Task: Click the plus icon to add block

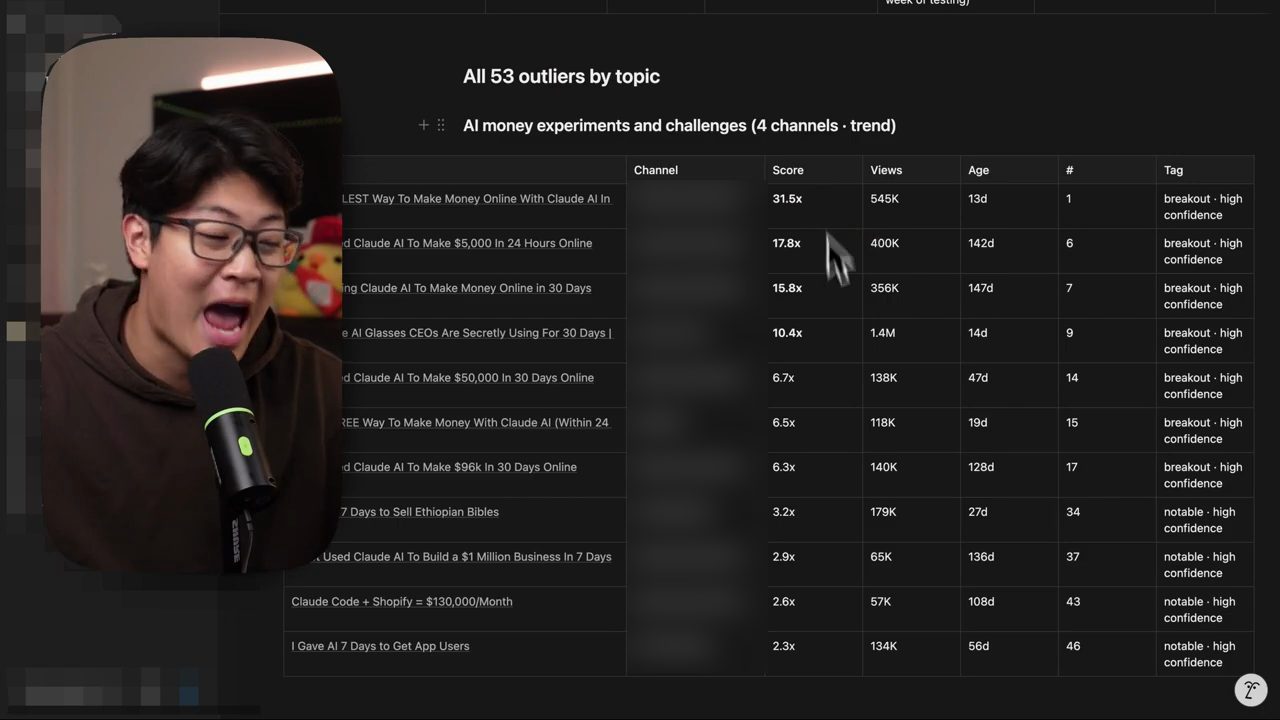Action: (424, 125)
